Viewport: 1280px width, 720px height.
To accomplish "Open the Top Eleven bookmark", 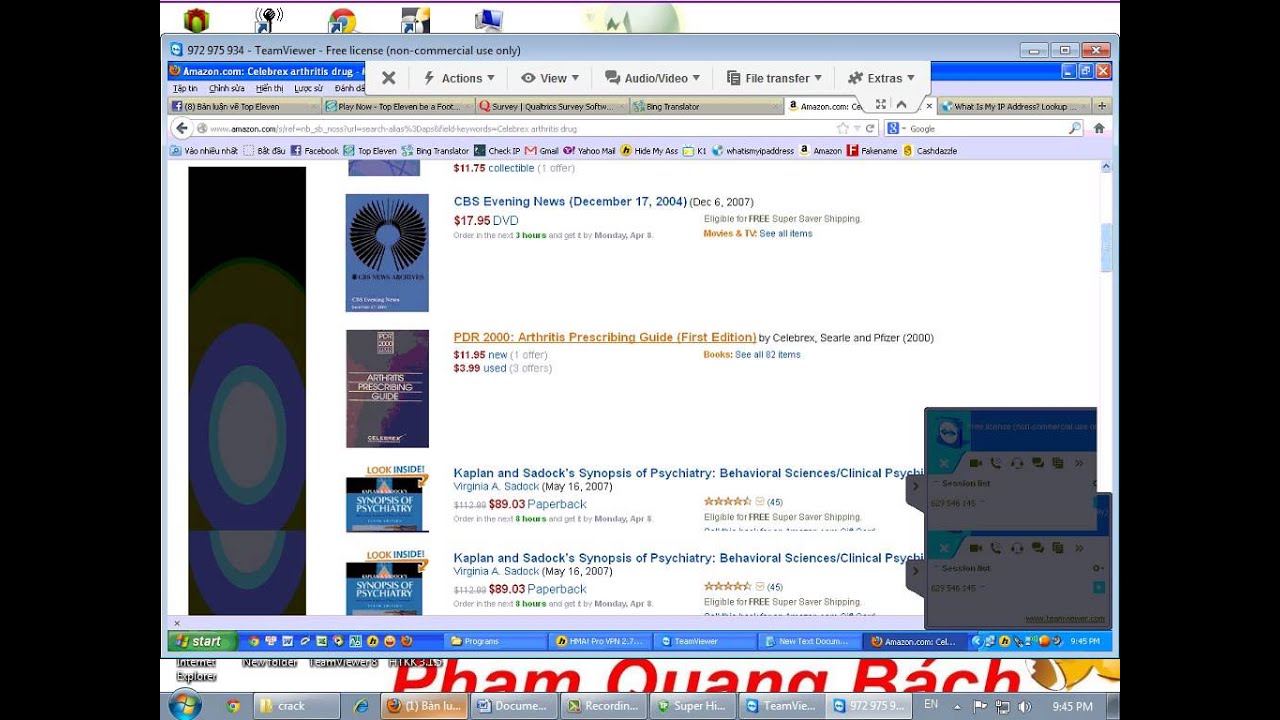I will coord(370,151).
